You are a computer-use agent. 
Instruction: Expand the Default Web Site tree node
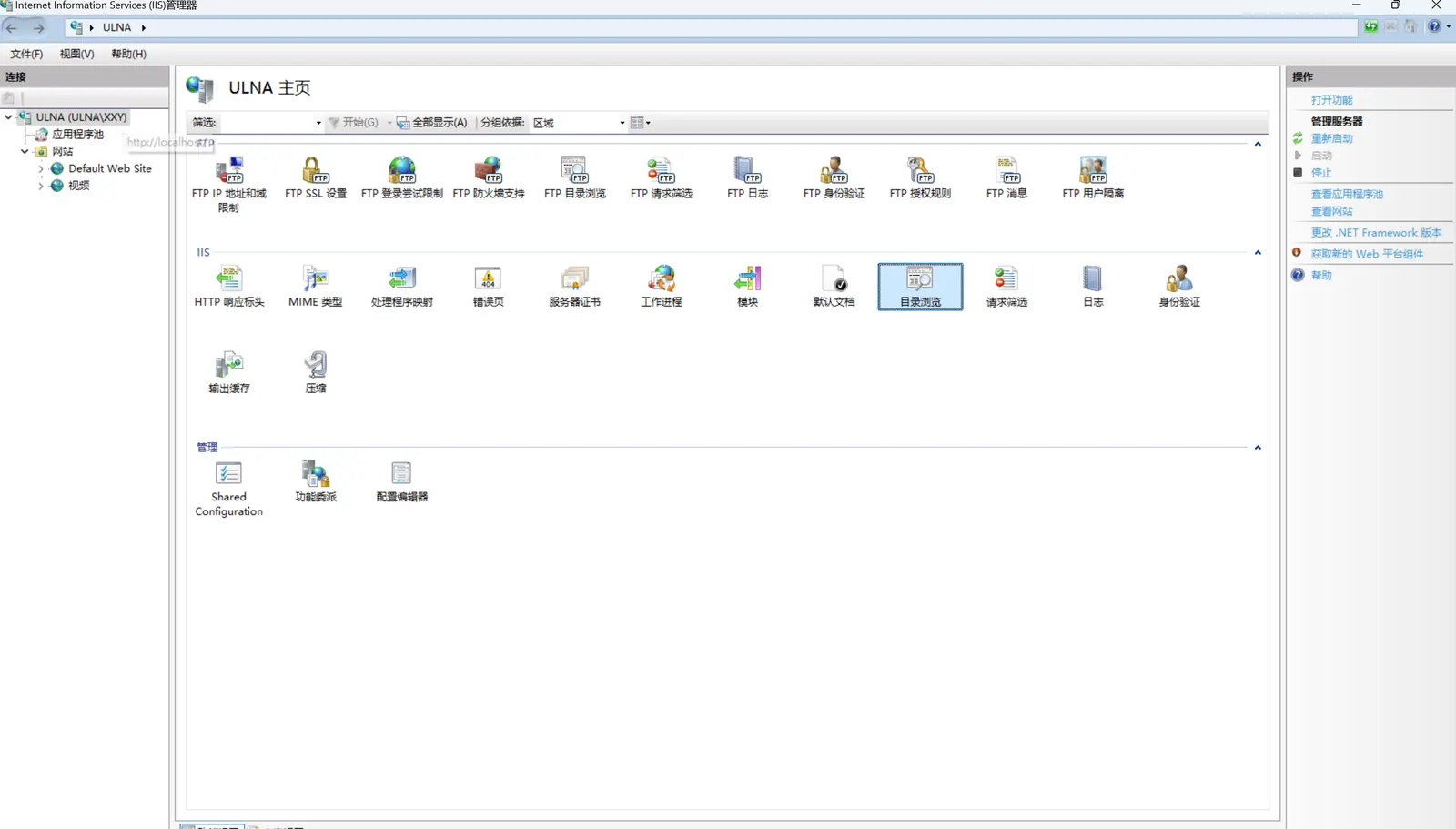pos(41,169)
